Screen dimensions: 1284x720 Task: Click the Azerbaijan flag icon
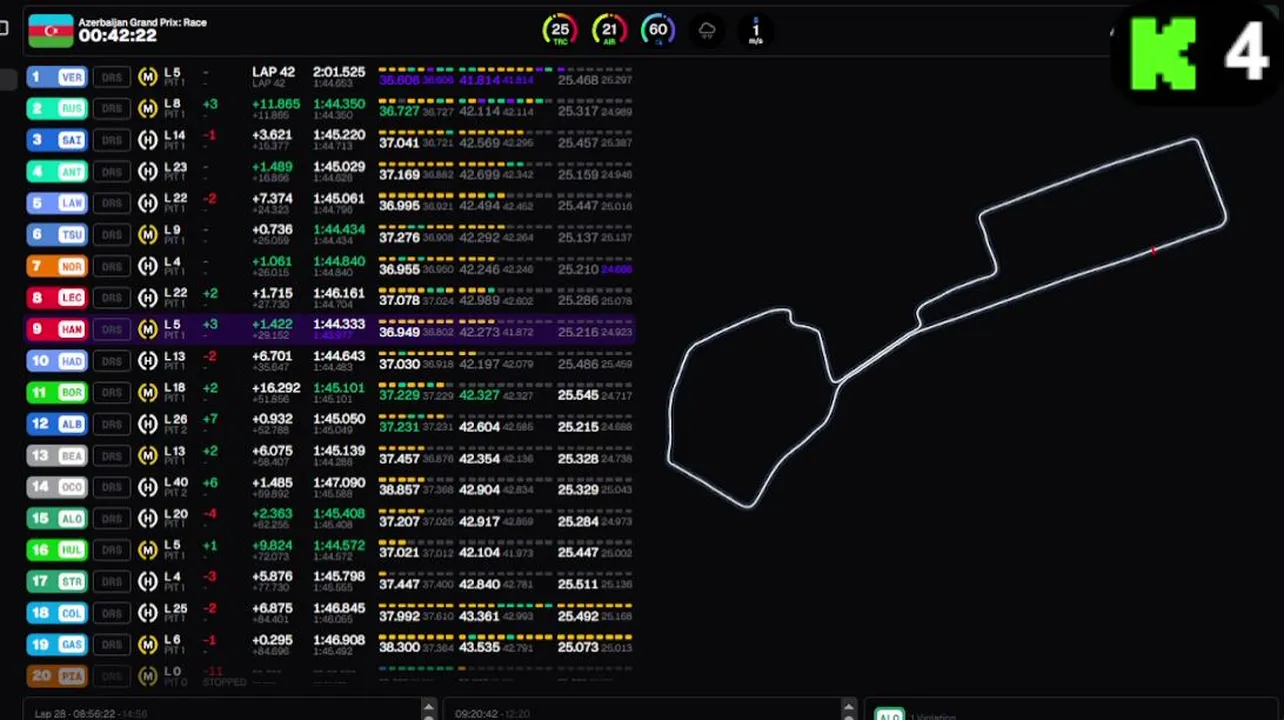click(x=50, y=30)
